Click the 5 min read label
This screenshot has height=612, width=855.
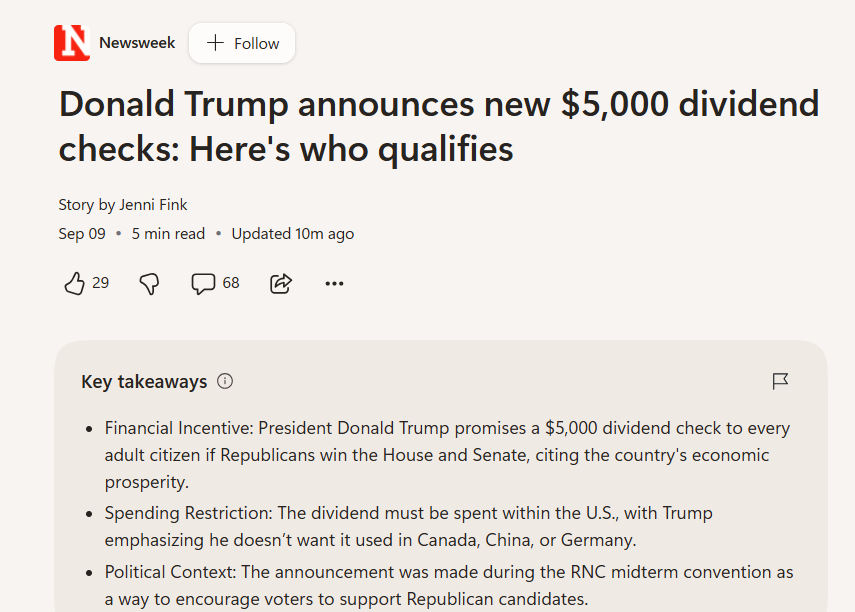pos(168,233)
